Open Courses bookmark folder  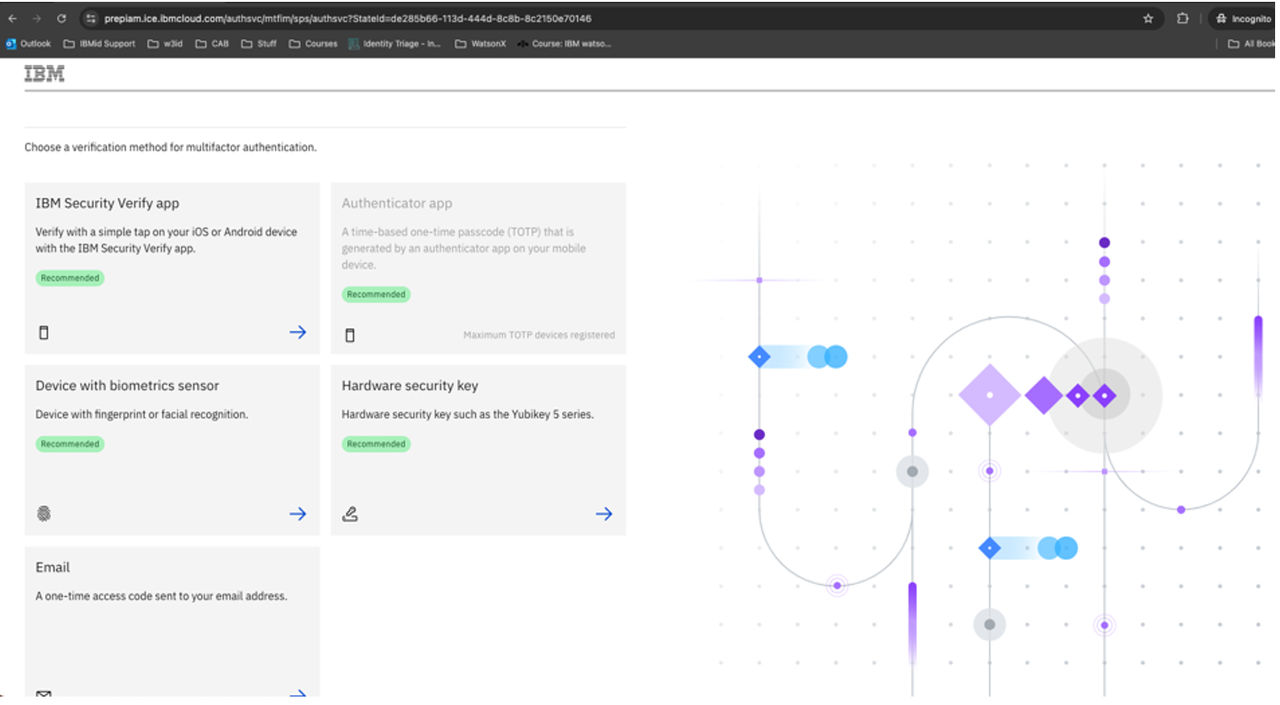[x=313, y=44]
